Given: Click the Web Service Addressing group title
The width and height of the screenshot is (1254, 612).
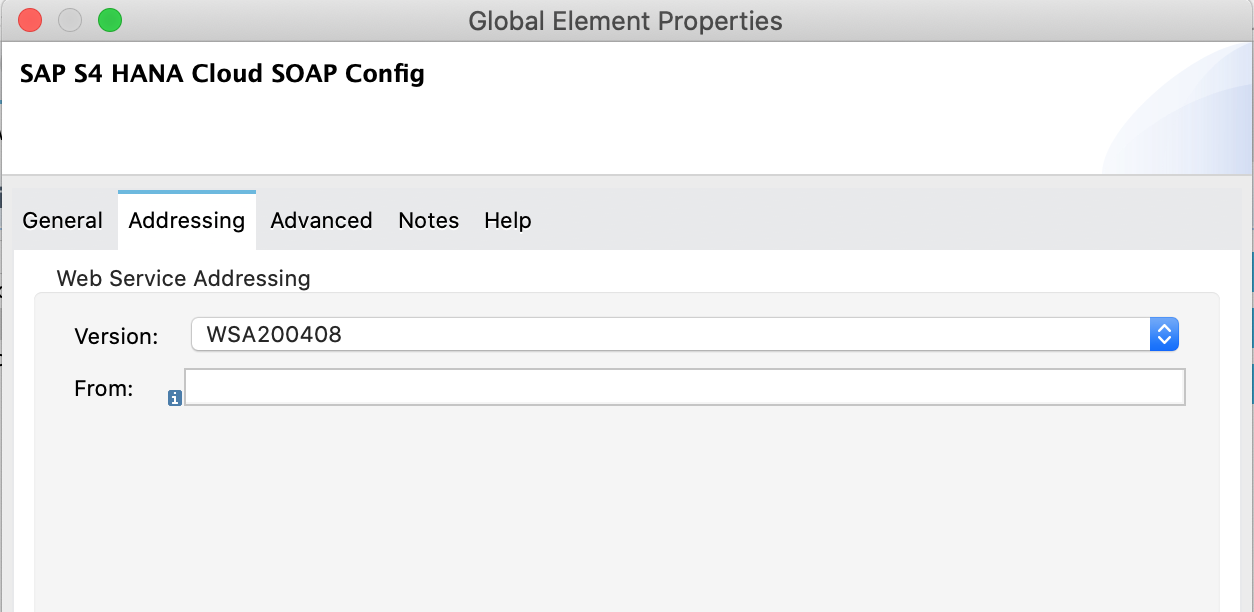Looking at the screenshot, I should (184, 279).
